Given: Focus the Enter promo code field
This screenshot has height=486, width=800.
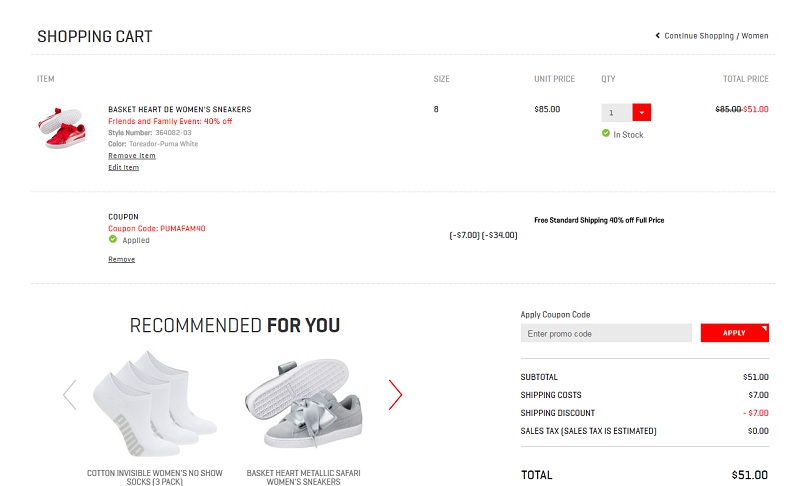Looking at the screenshot, I should tap(606, 334).
